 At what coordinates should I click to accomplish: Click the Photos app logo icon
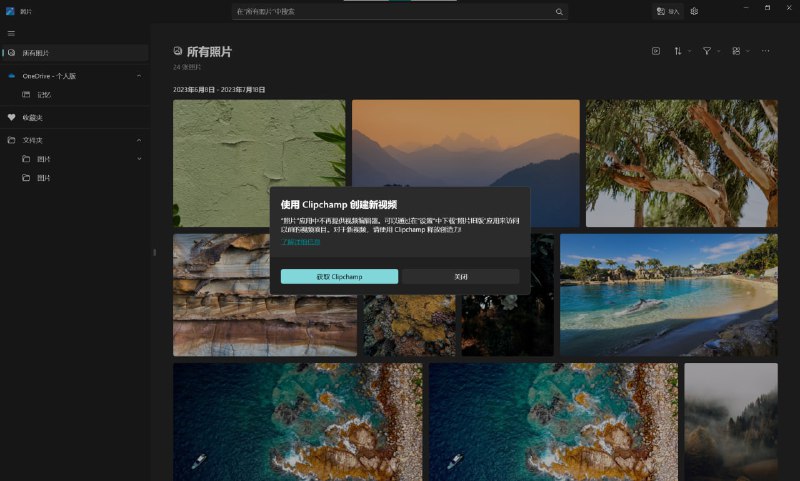tap(10, 11)
